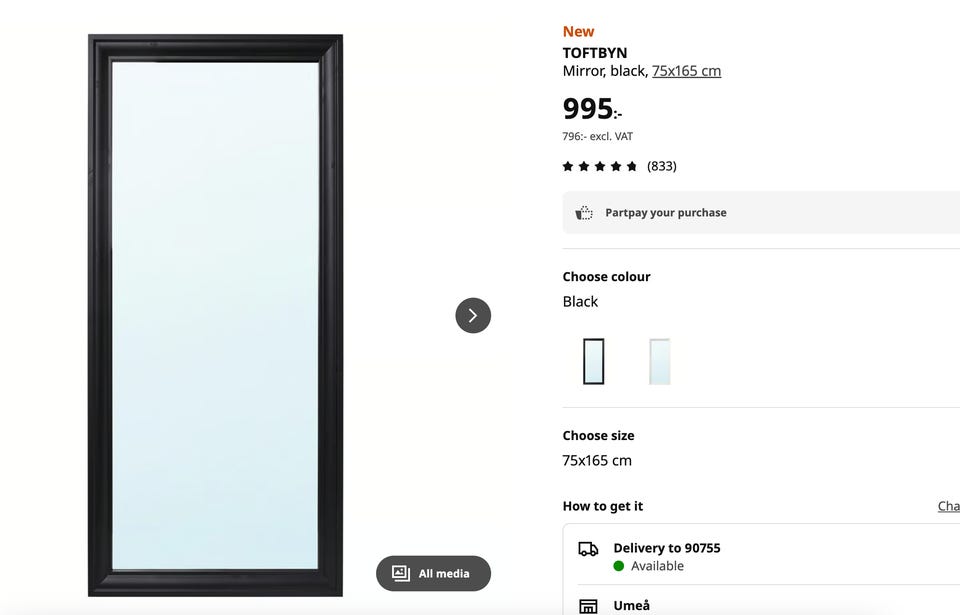Image resolution: width=960 pixels, height=615 pixels.
Task: Click the Umeå store icon
Action: (588, 606)
